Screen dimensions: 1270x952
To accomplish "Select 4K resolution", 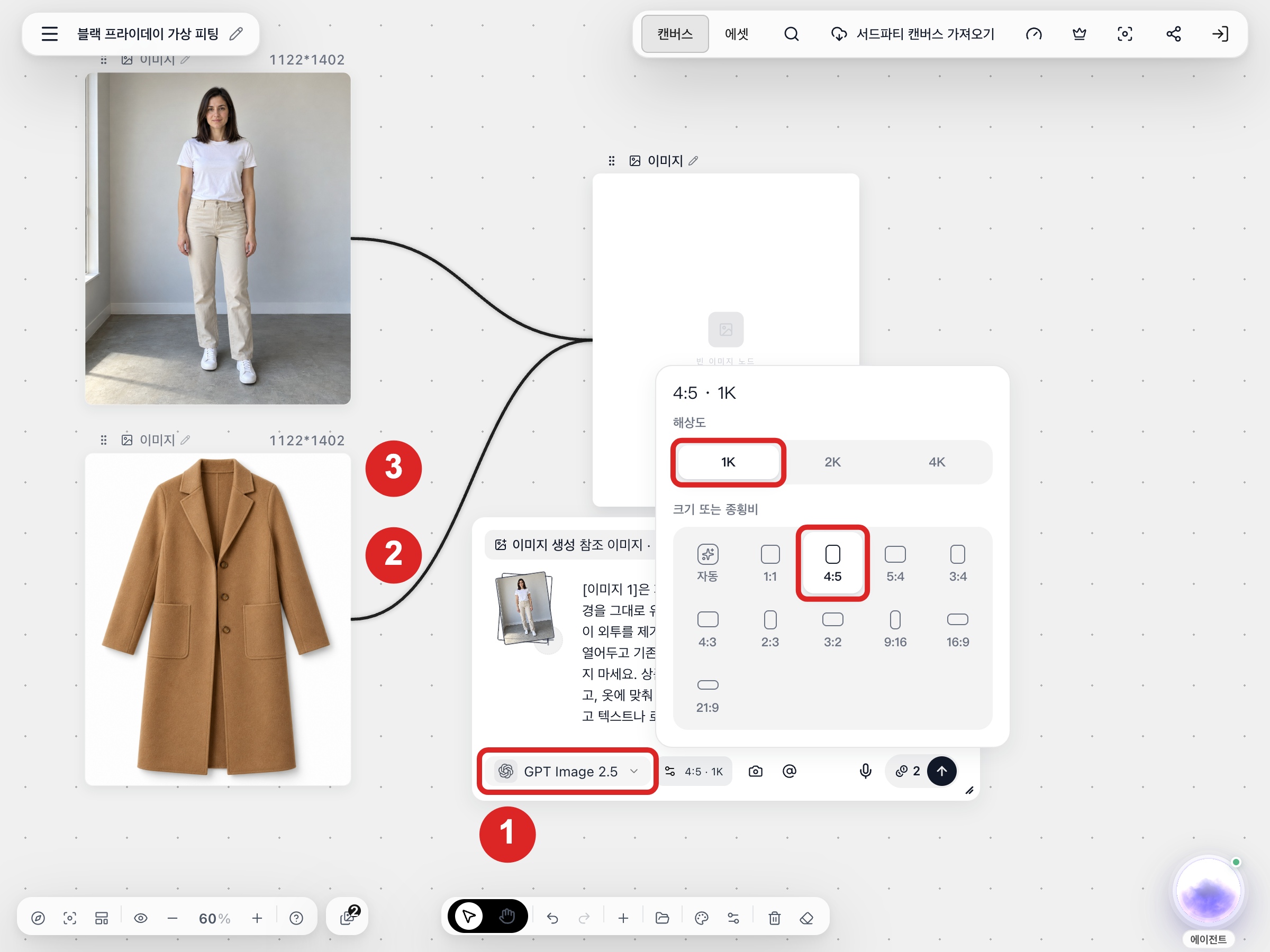I will point(937,462).
